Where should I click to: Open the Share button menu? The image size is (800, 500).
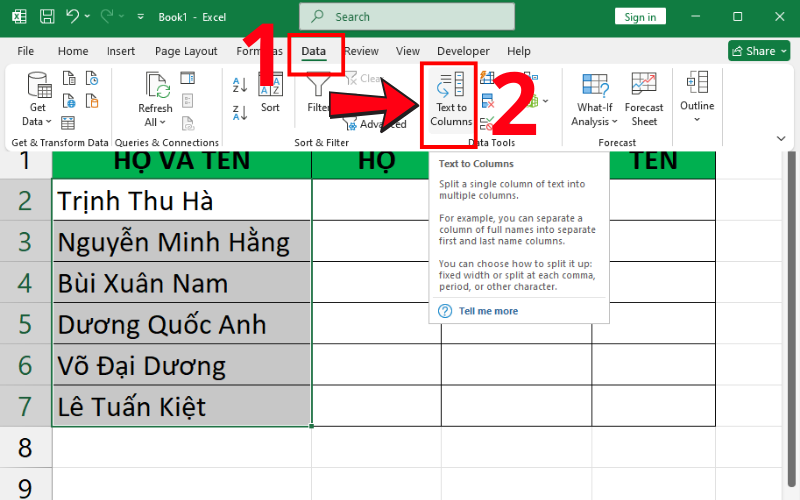click(759, 51)
